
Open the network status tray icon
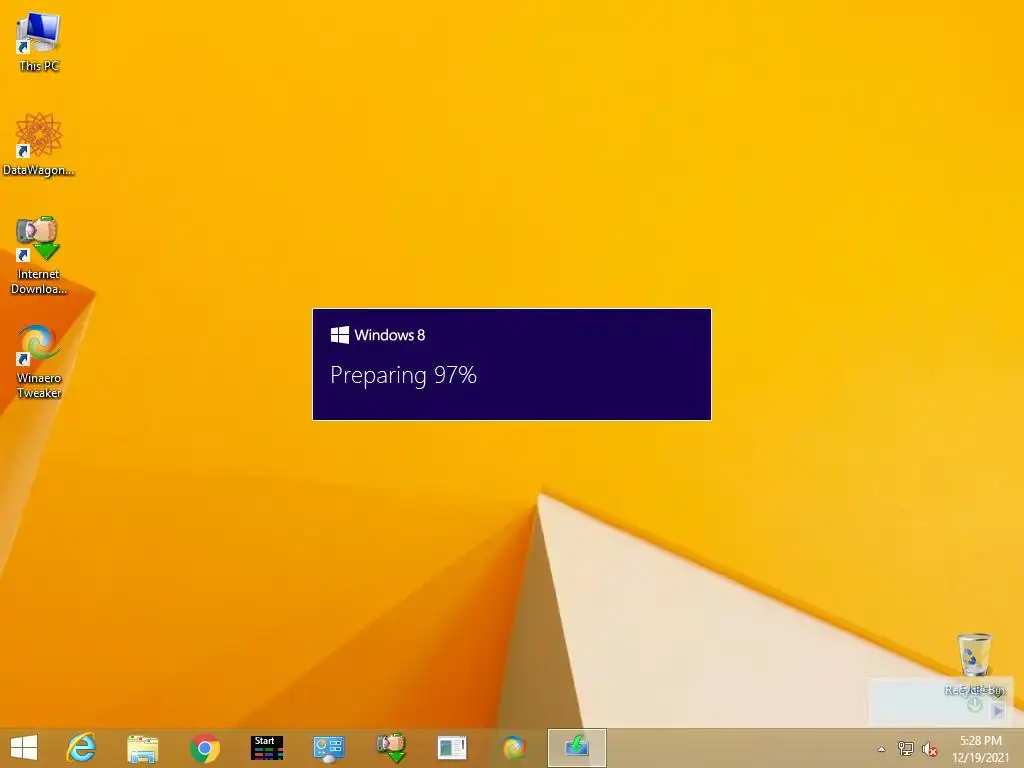pos(906,749)
